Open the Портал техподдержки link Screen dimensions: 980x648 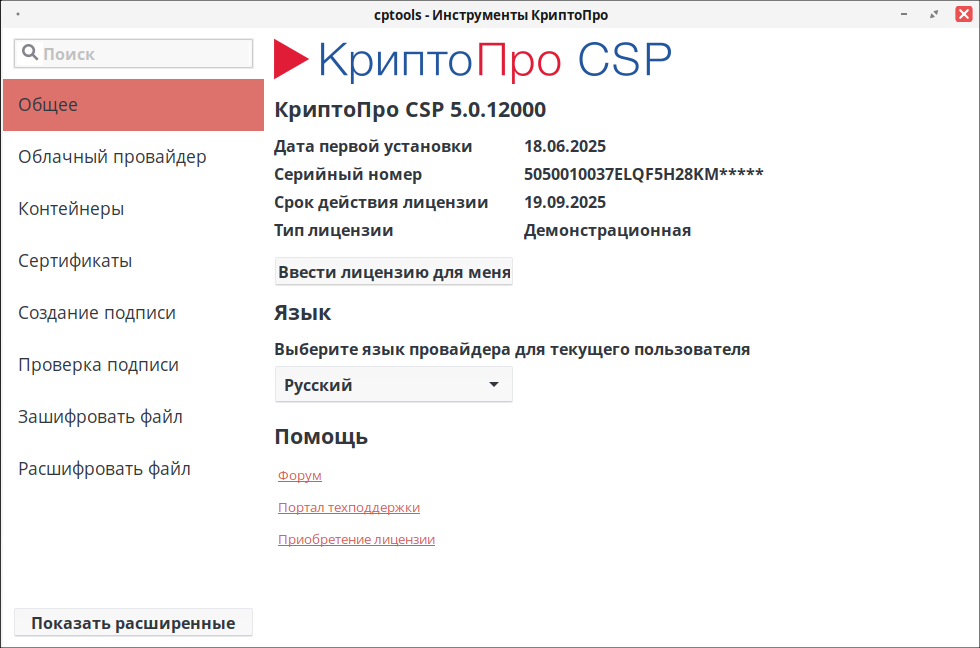(x=349, y=507)
